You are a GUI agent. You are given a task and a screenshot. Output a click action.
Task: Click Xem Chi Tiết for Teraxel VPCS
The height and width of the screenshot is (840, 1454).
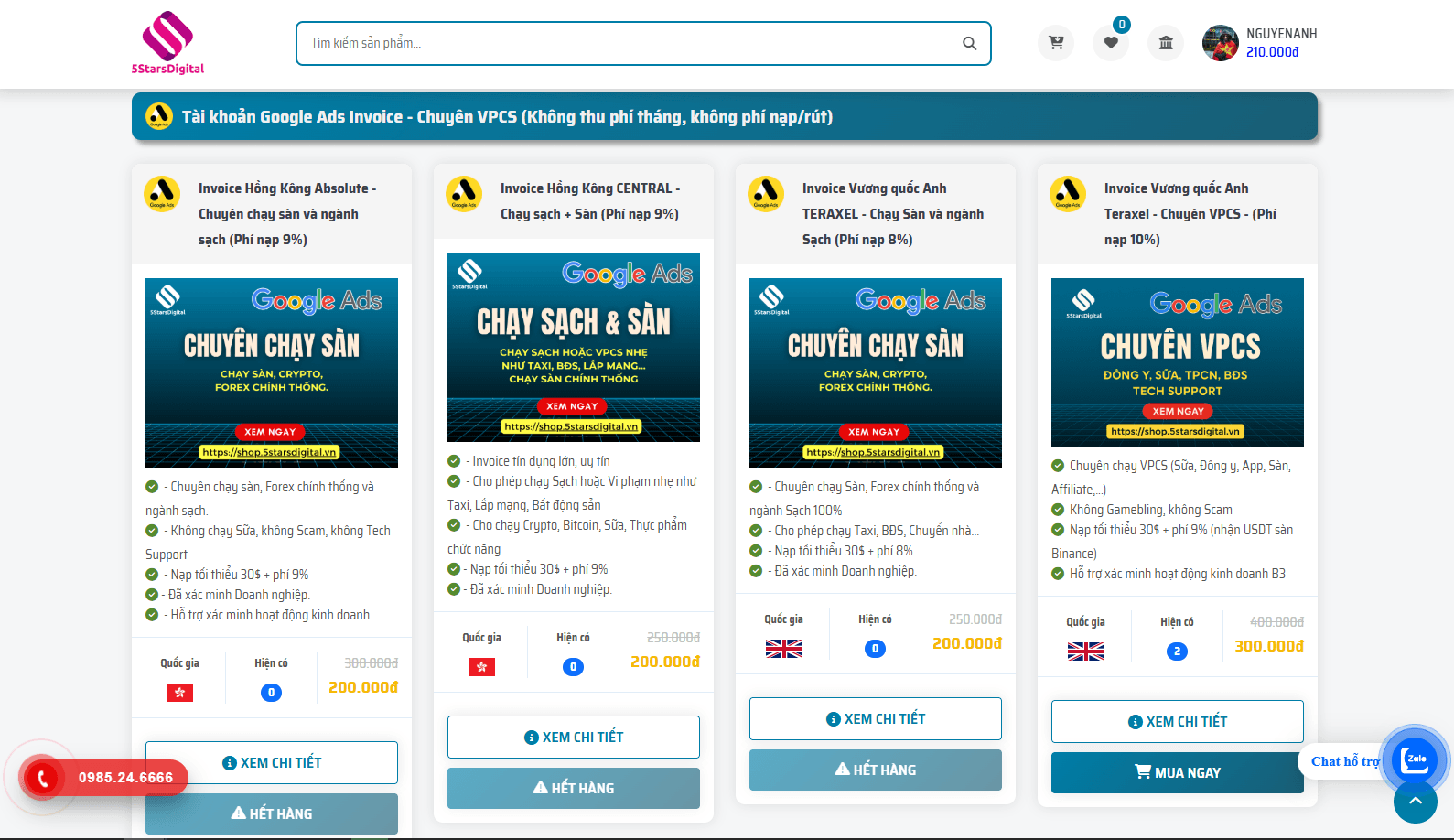pos(1178,721)
